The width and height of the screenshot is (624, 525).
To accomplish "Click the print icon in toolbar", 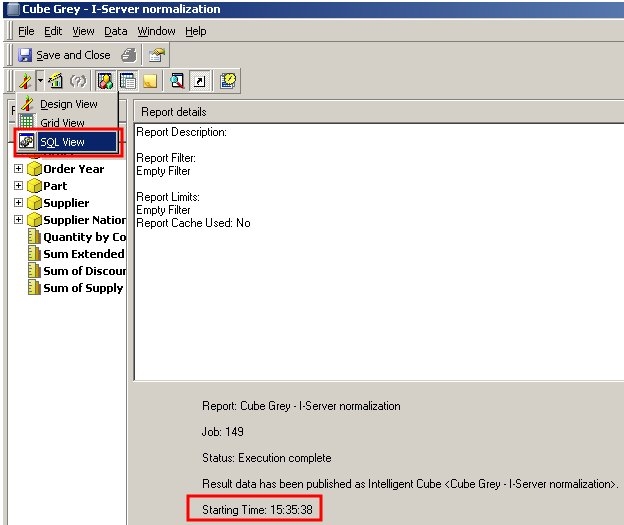I will (x=129, y=55).
